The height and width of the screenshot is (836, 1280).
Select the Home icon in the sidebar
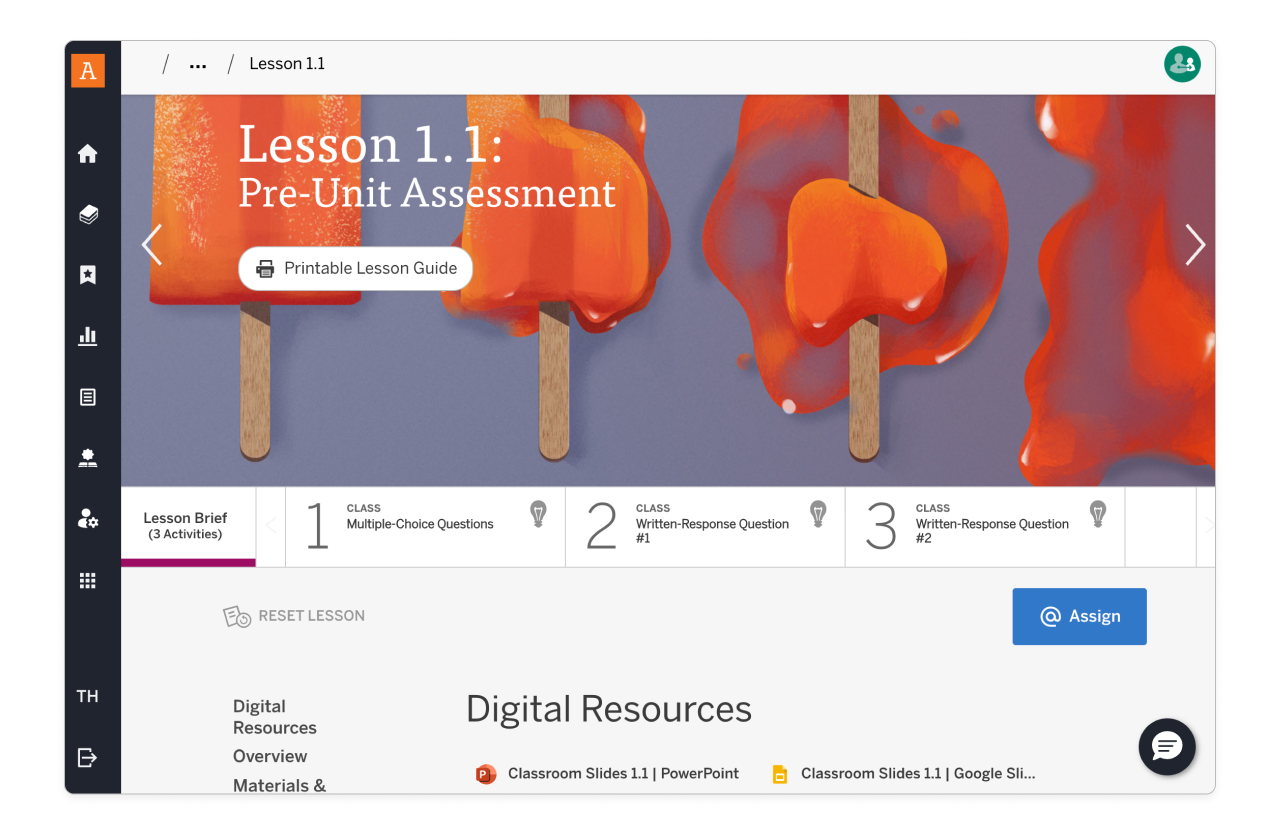click(x=88, y=153)
